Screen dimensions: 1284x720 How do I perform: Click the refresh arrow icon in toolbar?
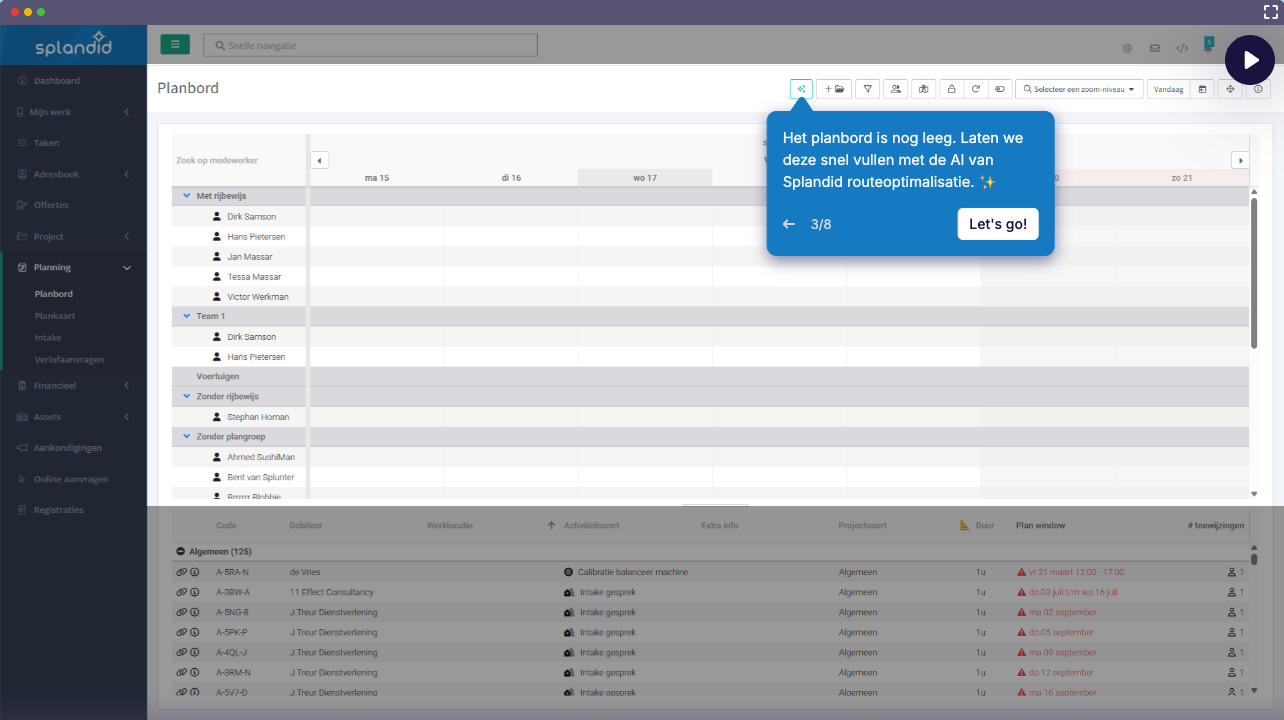point(976,89)
